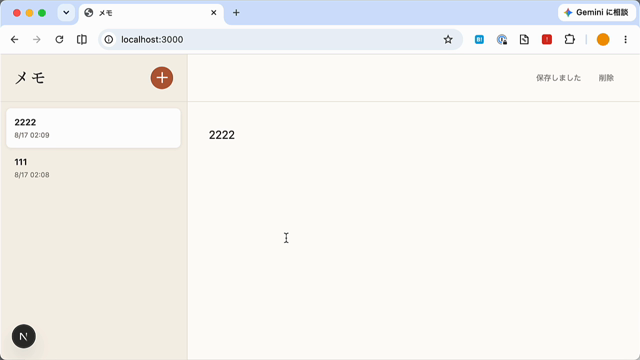This screenshot has height=360, width=640.
Task: Click the 8/17 02:09 timestamp
Action: [x=32, y=135]
